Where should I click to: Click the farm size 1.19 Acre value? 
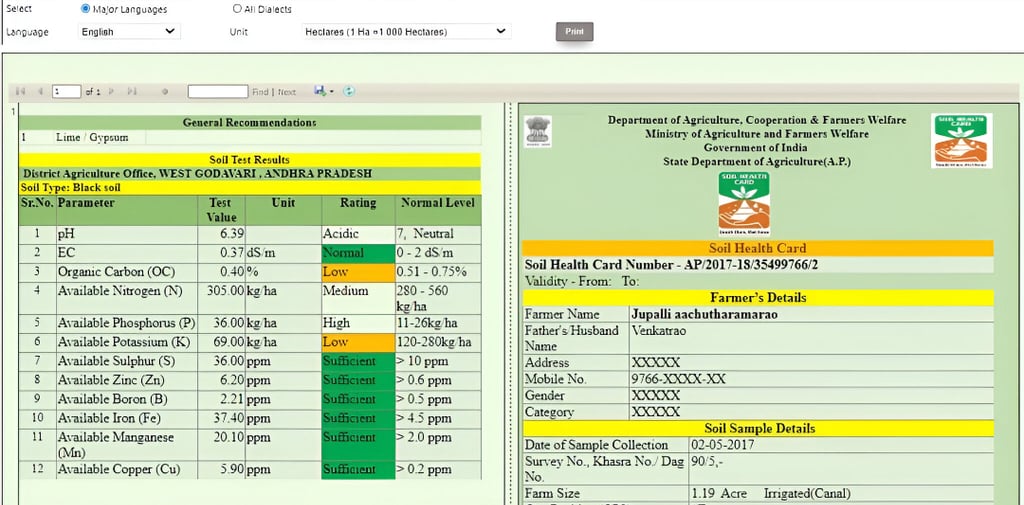(720, 493)
